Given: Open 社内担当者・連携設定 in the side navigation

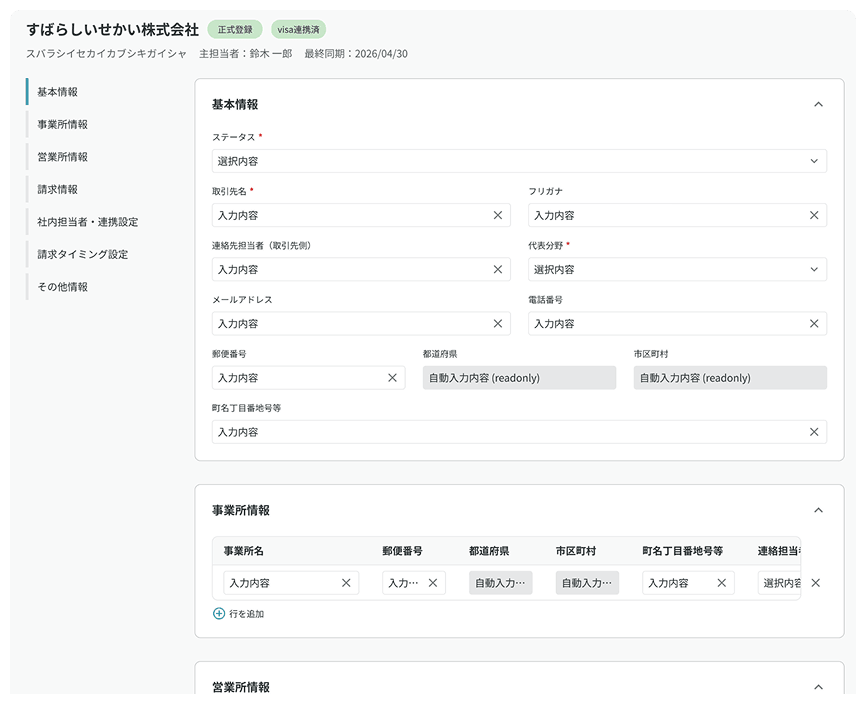Looking at the screenshot, I should [88, 222].
